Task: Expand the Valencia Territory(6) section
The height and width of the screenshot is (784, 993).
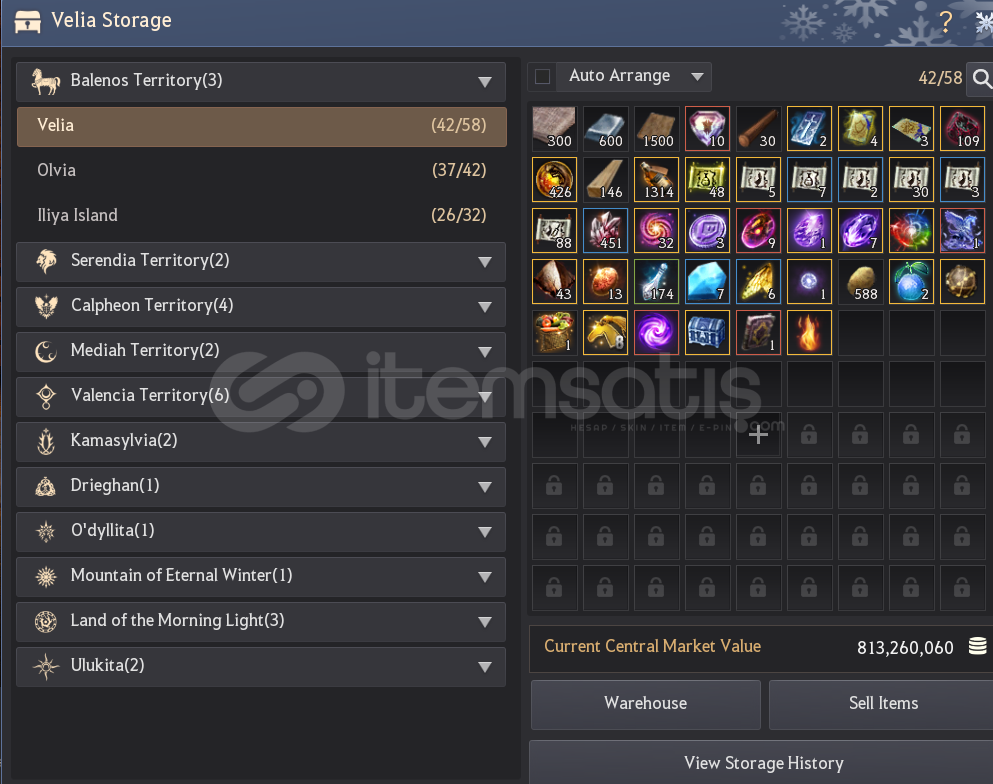Action: point(261,396)
